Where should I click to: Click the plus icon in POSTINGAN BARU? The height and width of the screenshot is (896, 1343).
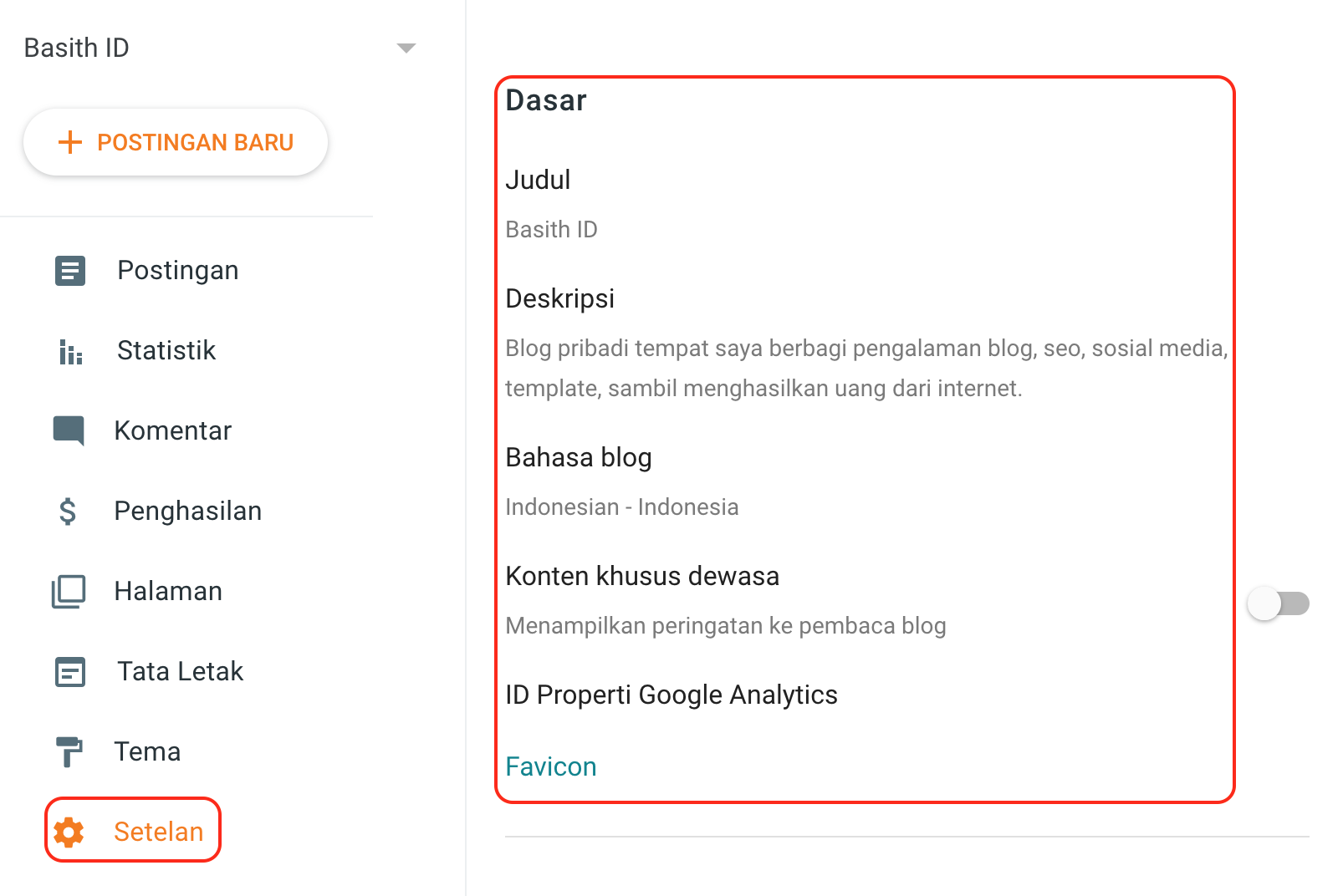(x=70, y=142)
